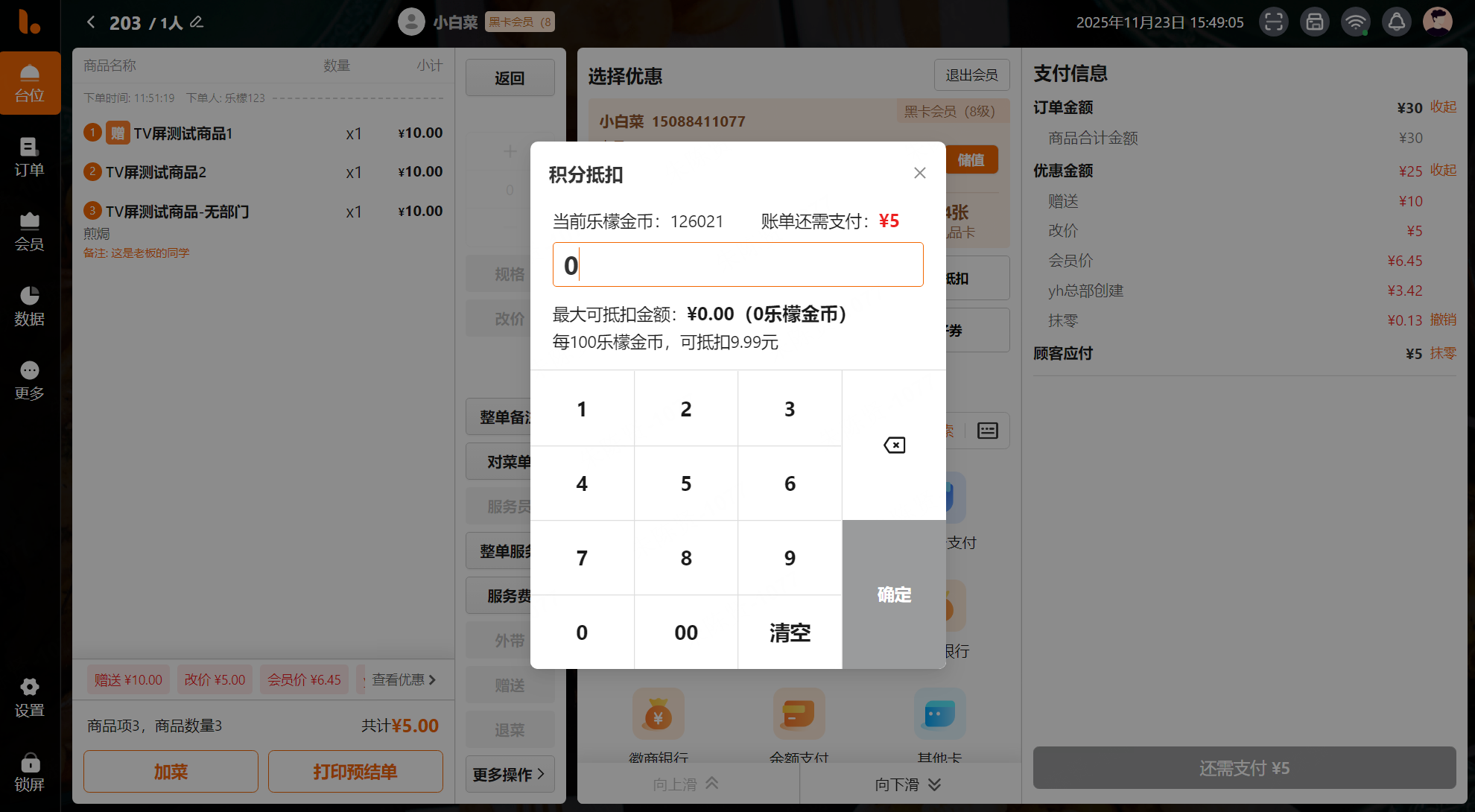Check the Wi-Fi status icon
Viewport: 1475px width, 812px height.
coord(1356,22)
